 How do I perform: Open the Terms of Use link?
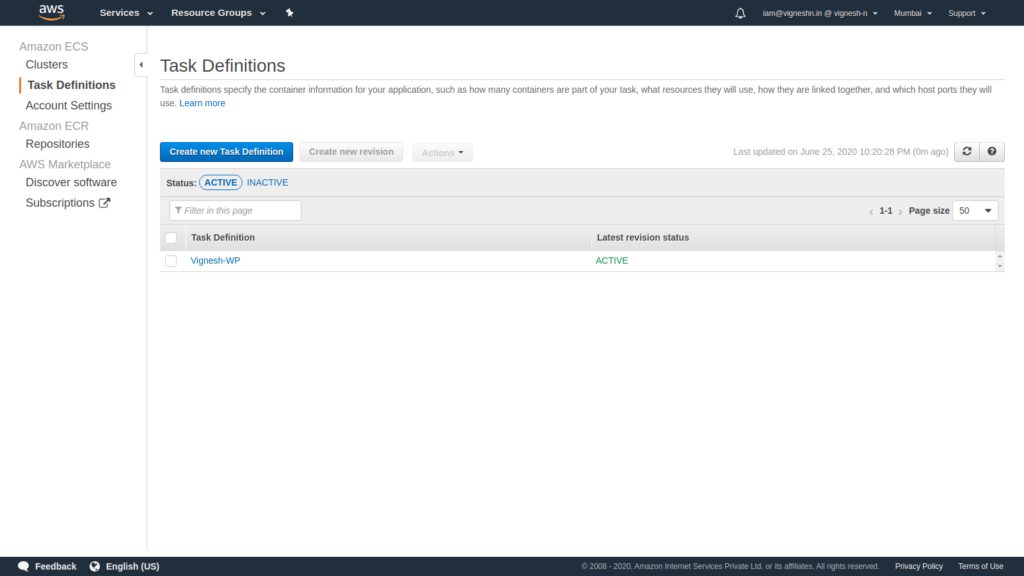980,566
